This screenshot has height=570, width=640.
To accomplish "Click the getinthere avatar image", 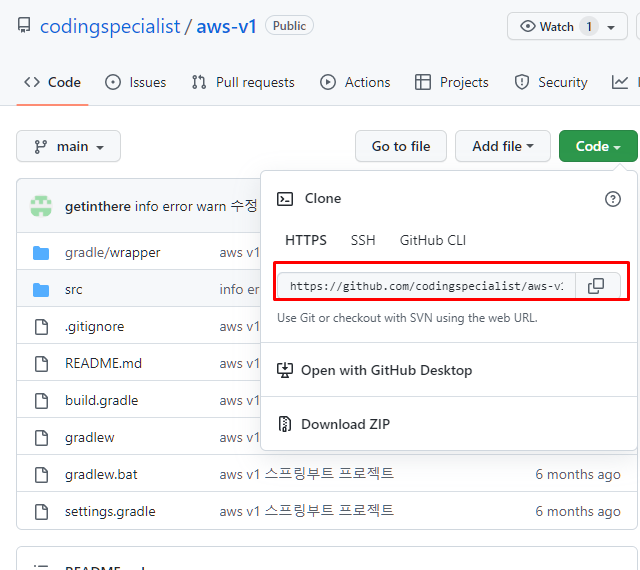I will (41, 206).
